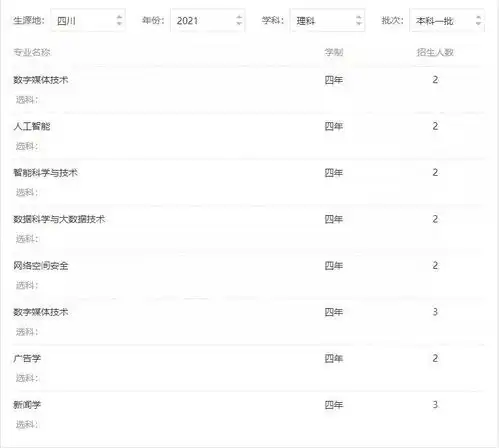Click the 生源地 label
The height and width of the screenshot is (448, 499).
[x=29, y=21]
